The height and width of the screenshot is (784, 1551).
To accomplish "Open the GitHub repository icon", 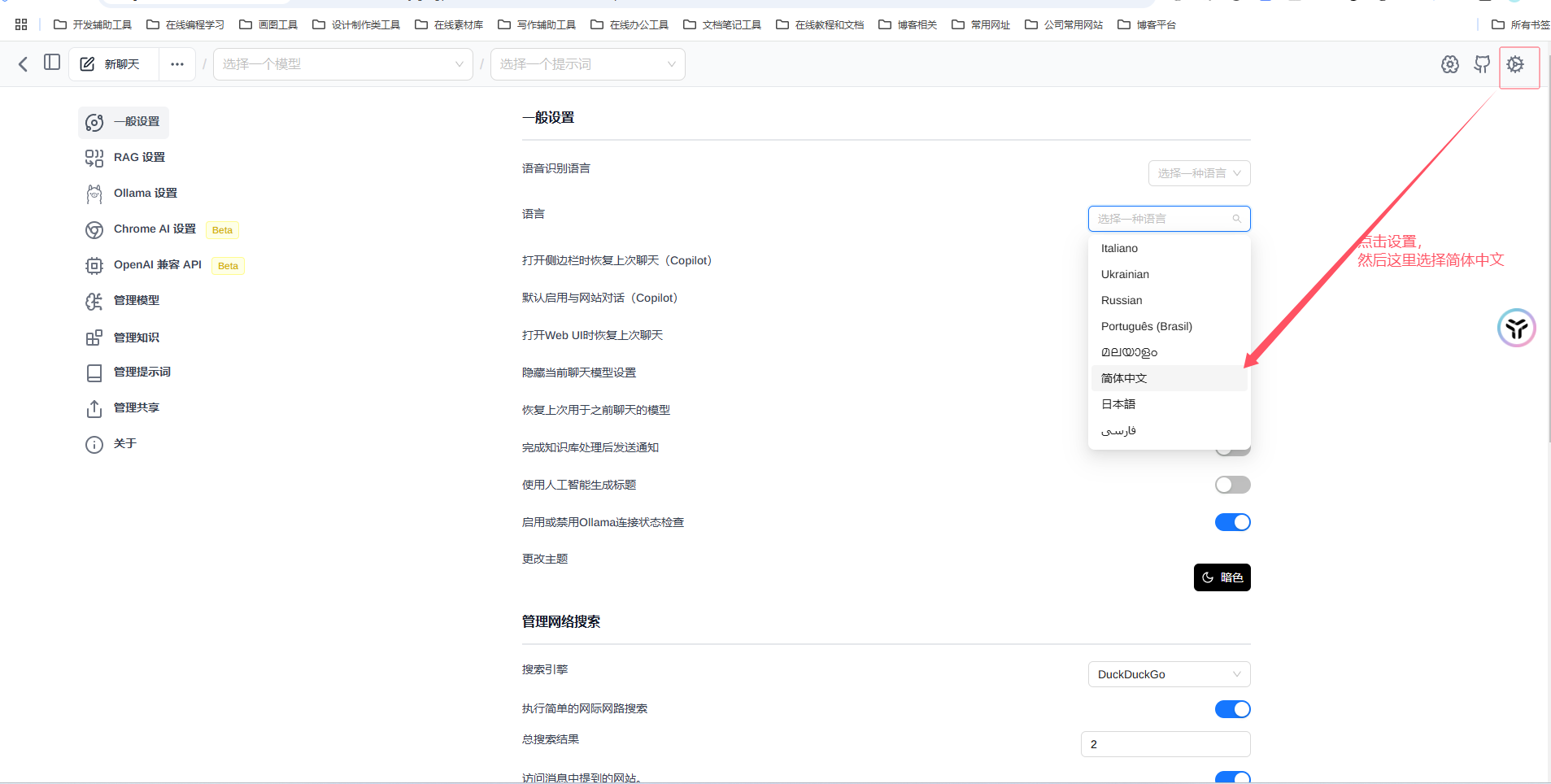I will [1482, 64].
